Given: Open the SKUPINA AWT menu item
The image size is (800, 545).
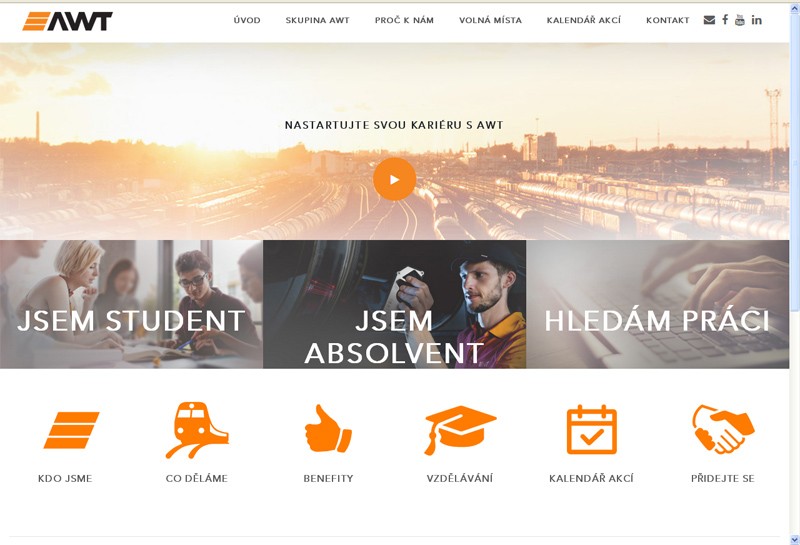Looking at the screenshot, I should click(317, 20).
